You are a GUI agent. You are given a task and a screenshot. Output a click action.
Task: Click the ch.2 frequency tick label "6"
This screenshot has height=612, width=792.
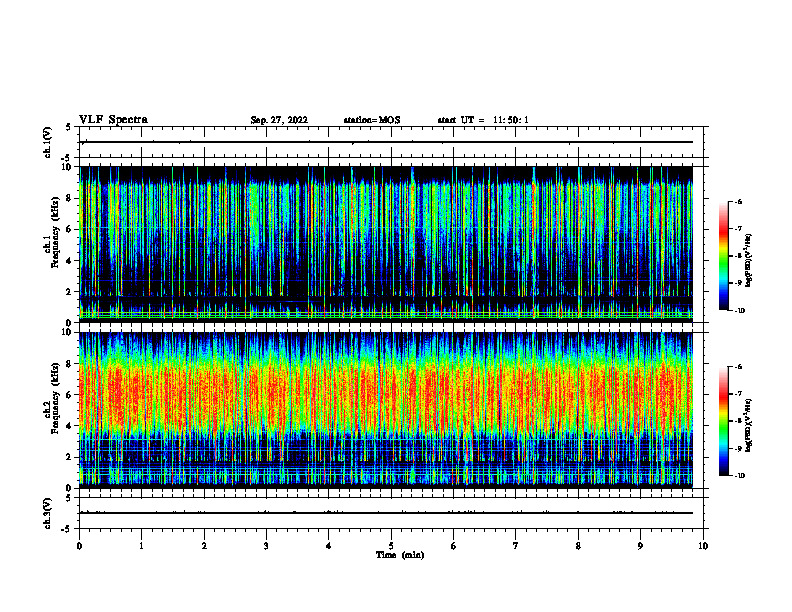[70, 395]
